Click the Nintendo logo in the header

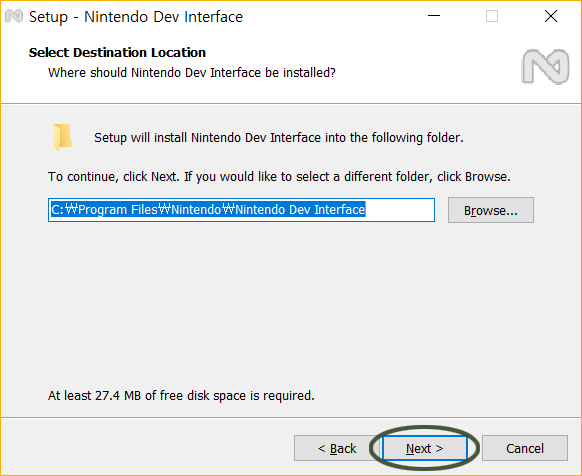545,67
